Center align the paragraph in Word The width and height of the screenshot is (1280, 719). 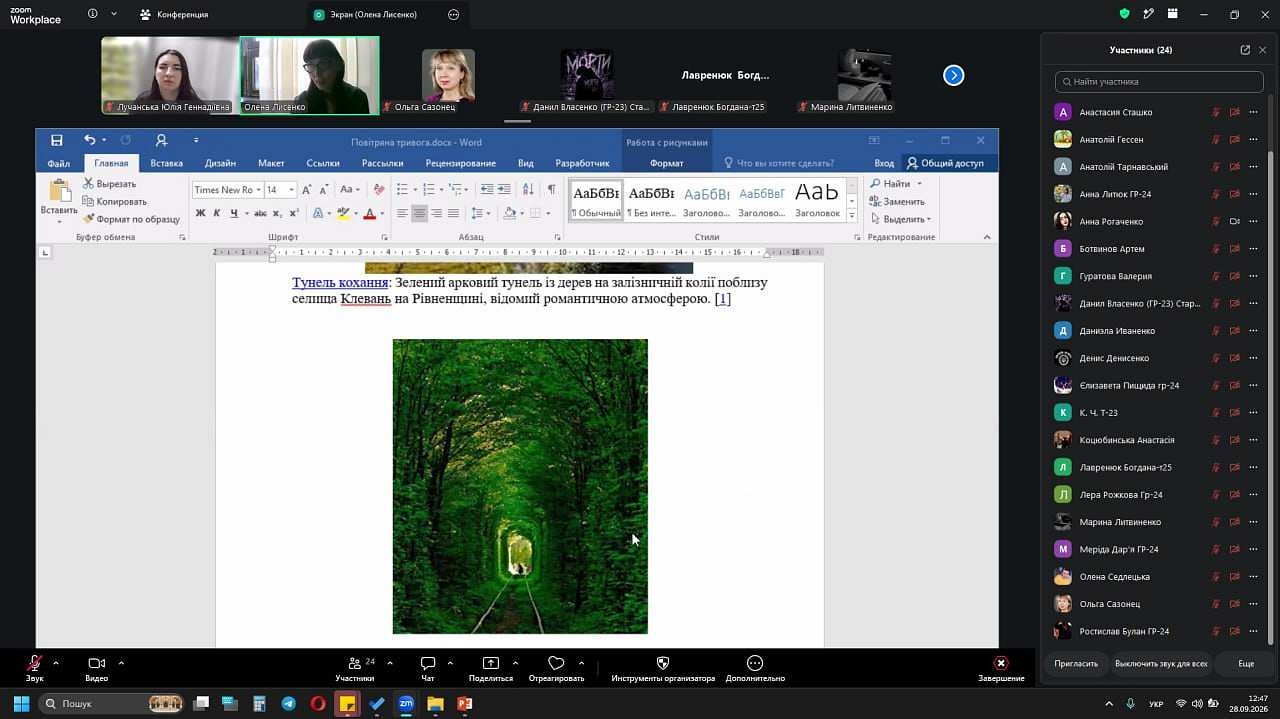coord(419,213)
